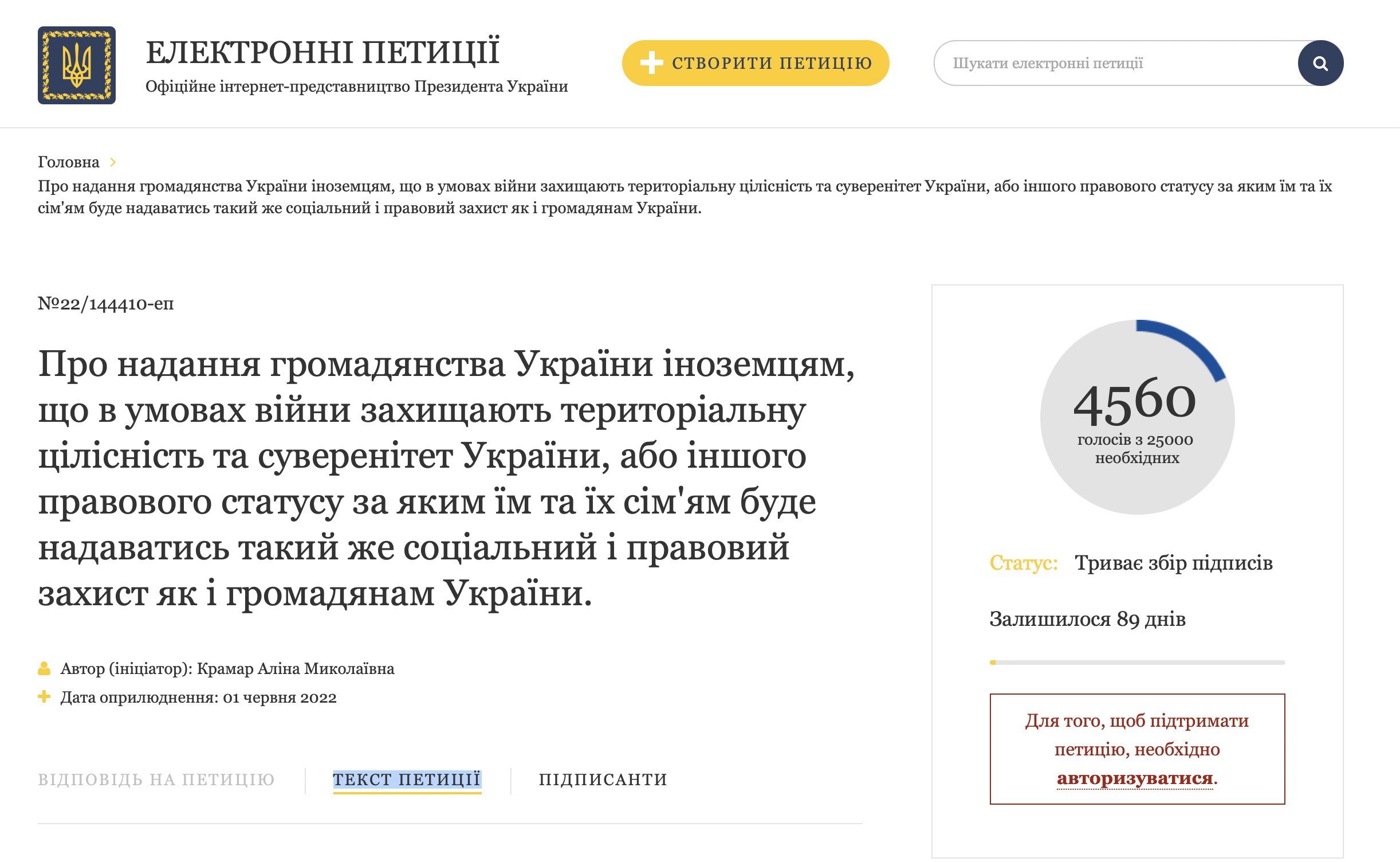
Task: Click the plus icon in Створити петицію
Action: pos(651,63)
